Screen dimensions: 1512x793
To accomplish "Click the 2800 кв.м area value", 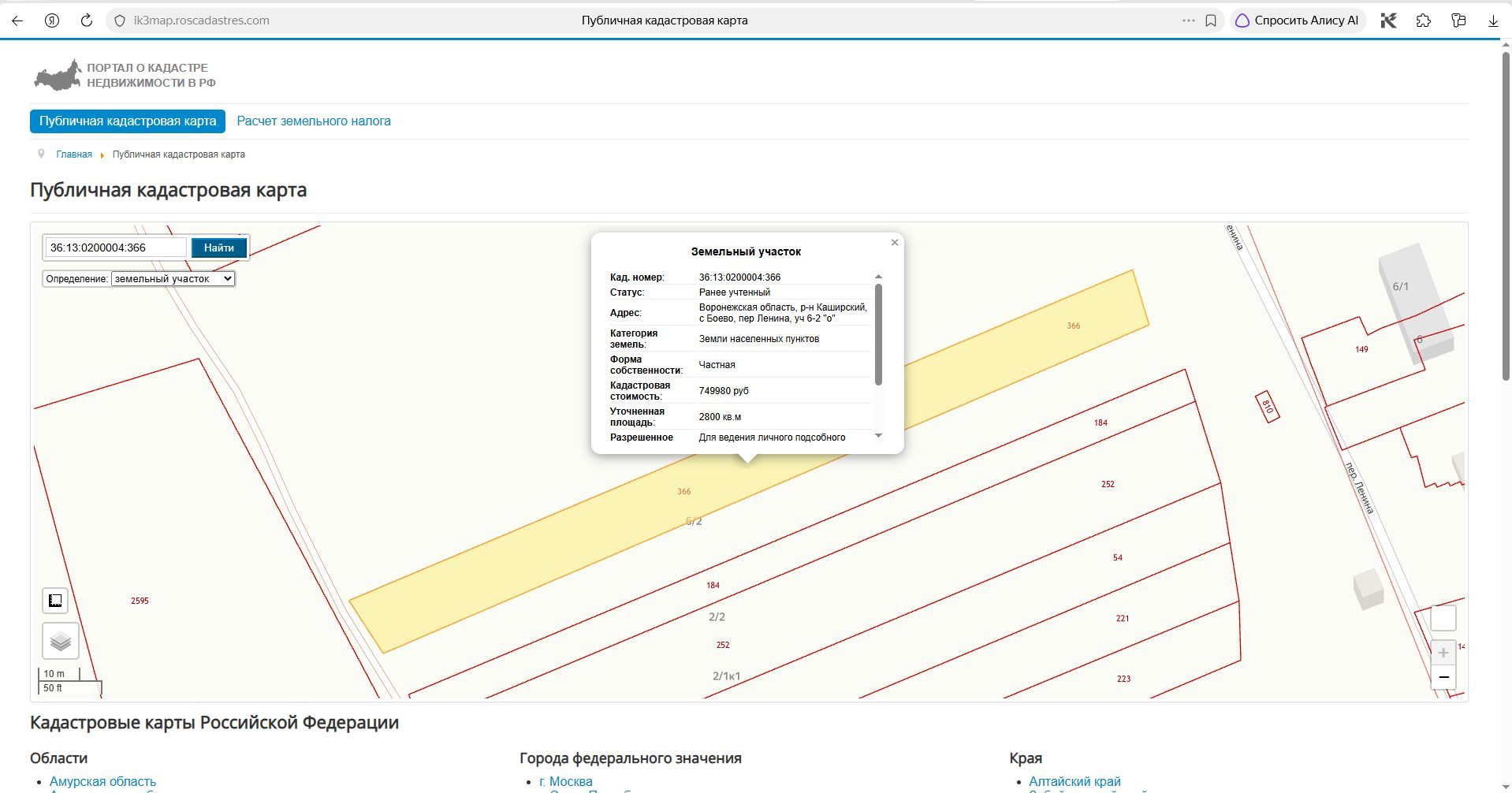I will tap(720, 417).
